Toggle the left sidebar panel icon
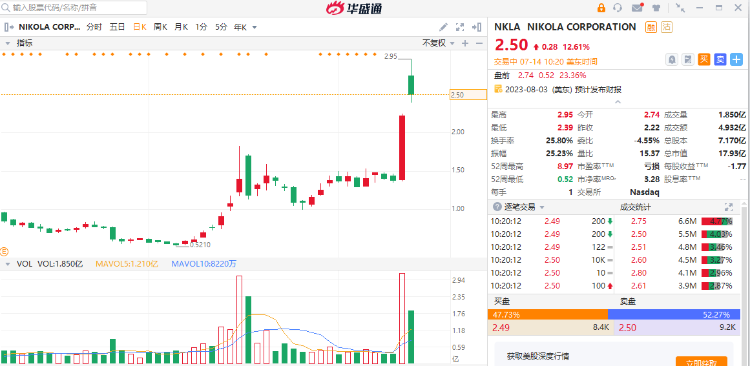The width and height of the screenshot is (750, 366). click(7, 27)
